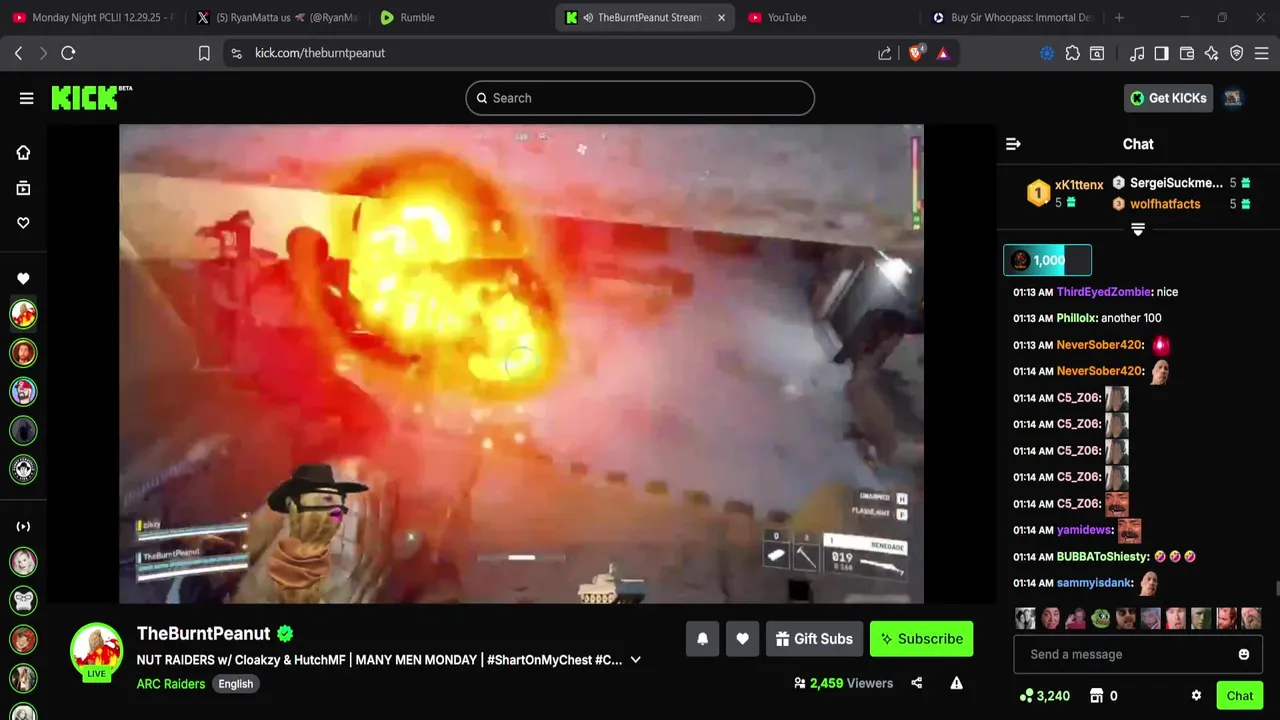Screen dimensions: 1280x720
Task: Open Following heart icon in sidebar
Action: coord(23,223)
